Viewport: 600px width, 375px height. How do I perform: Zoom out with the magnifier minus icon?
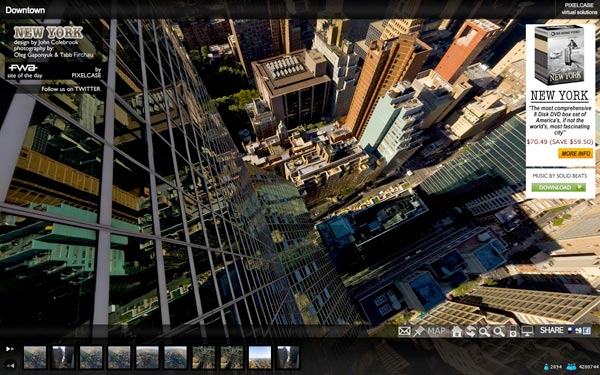pos(499,331)
